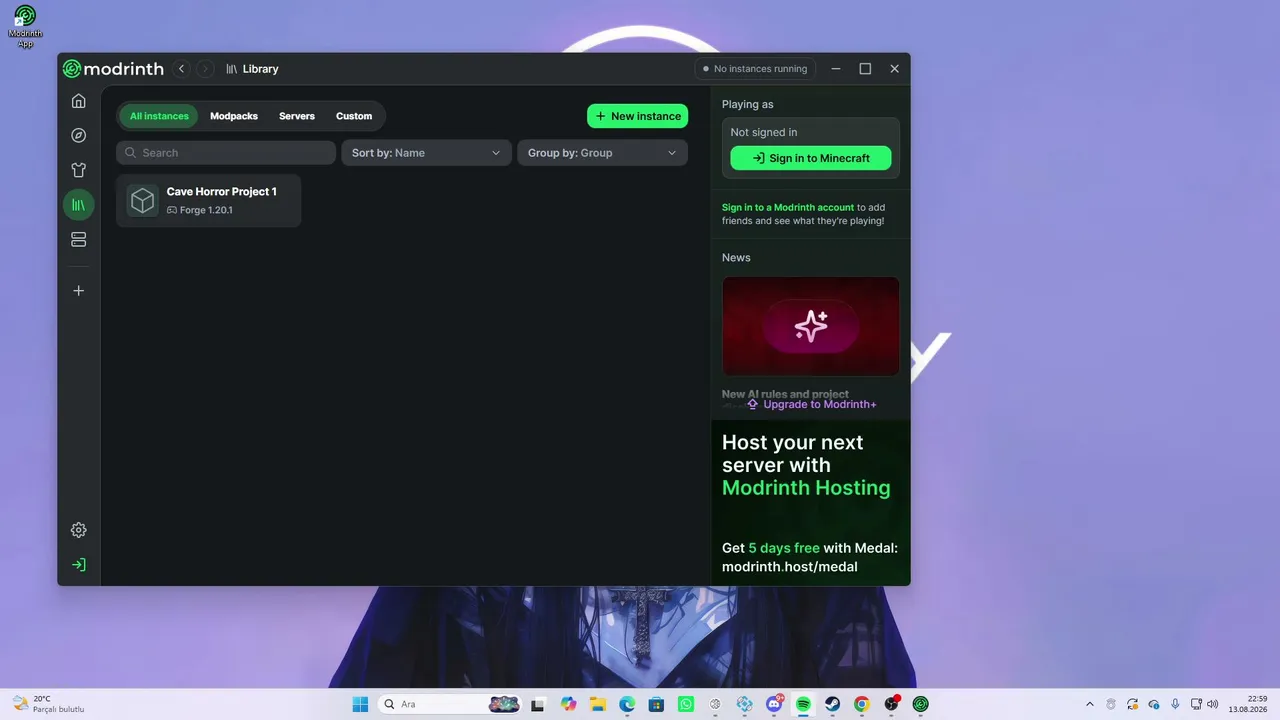Click the Modrinth Hosting advertisement banner

[x=811, y=502]
